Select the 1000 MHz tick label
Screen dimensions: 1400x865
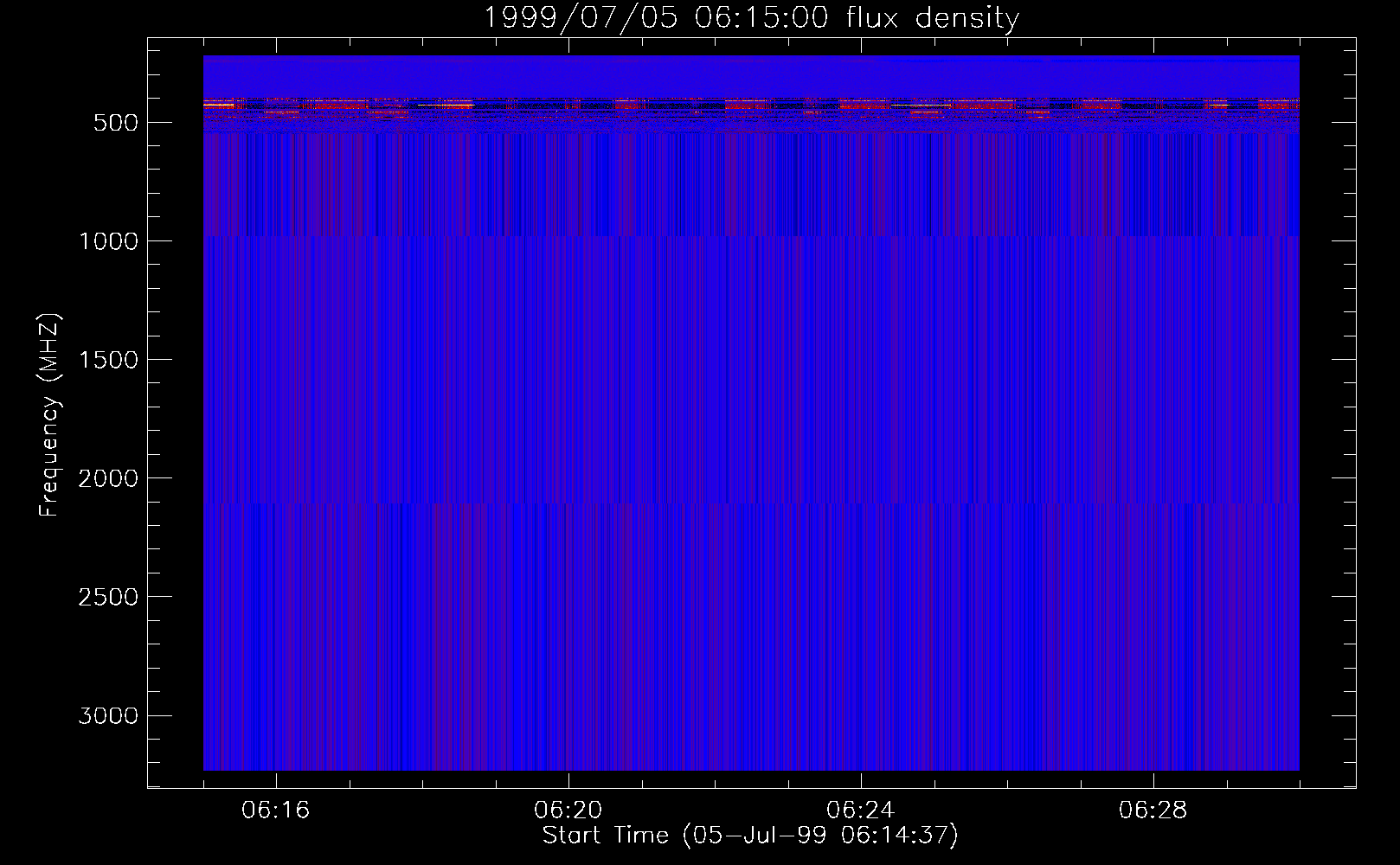point(108,241)
